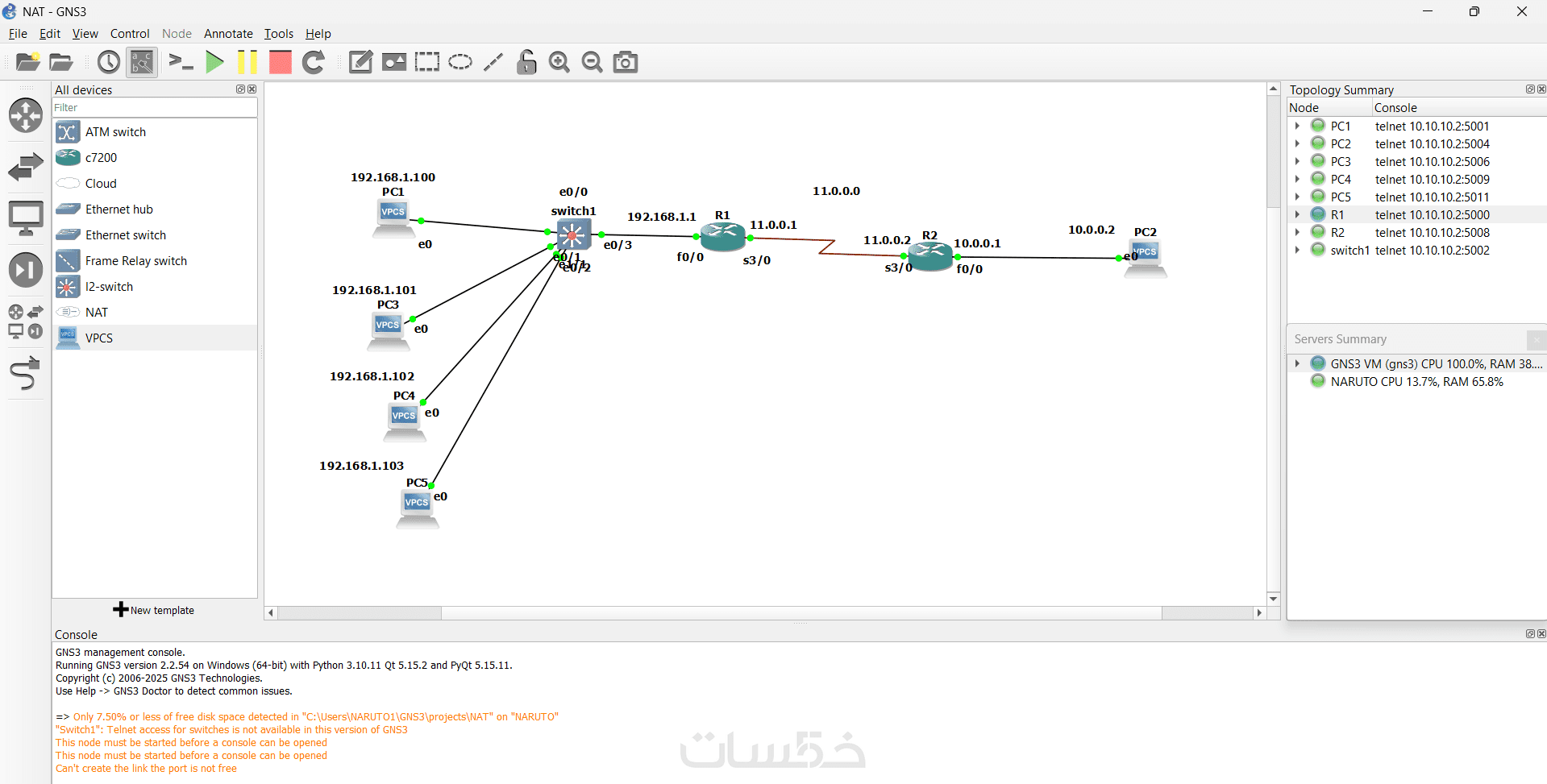This screenshot has width=1547, height=784.
Task: Select the Add a link cable tool
Action: point(26,373)
